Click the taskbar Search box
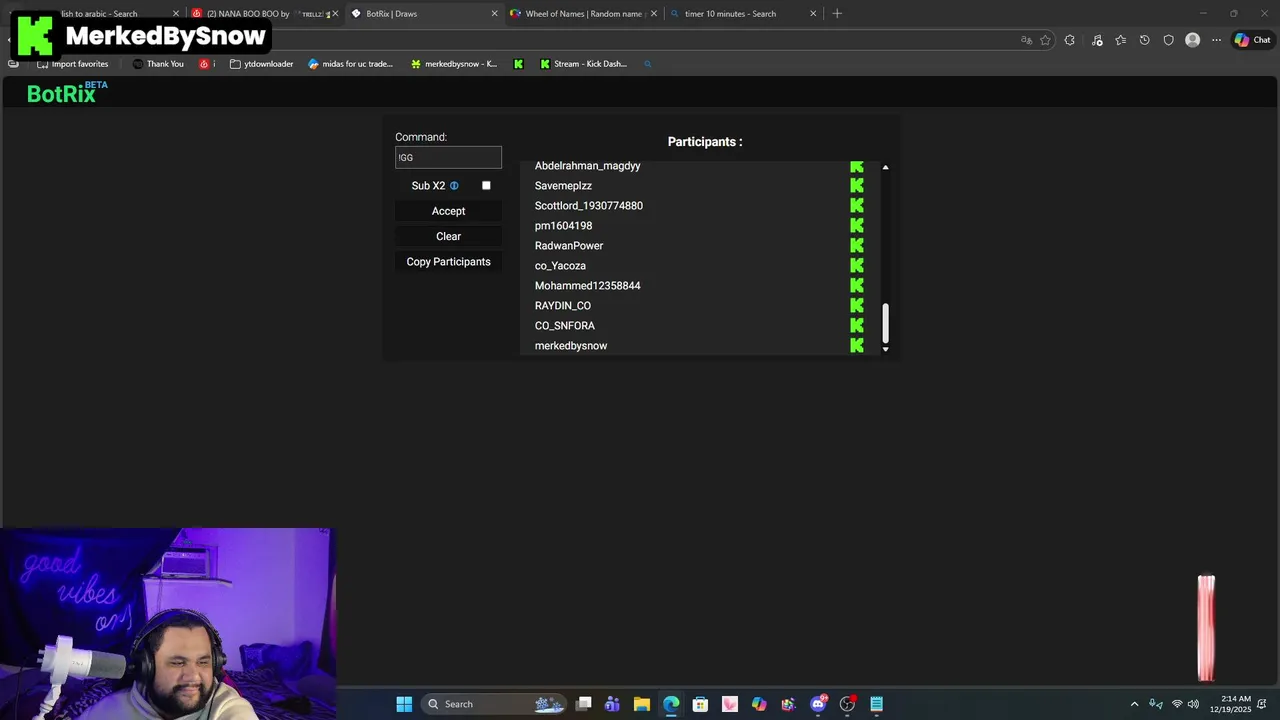 493,704
